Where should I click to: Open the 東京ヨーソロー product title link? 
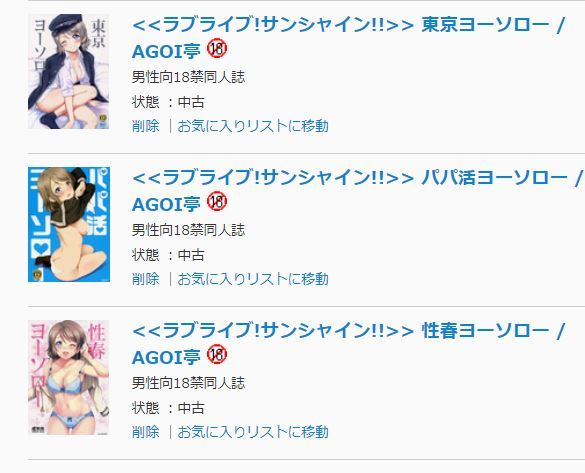(348, 38)
